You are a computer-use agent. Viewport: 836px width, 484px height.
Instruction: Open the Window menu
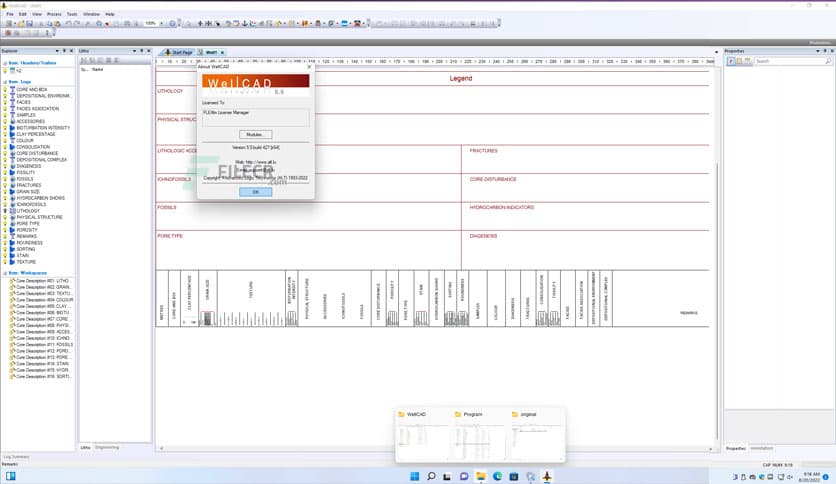pyautogui.click(x=91, y=14)
